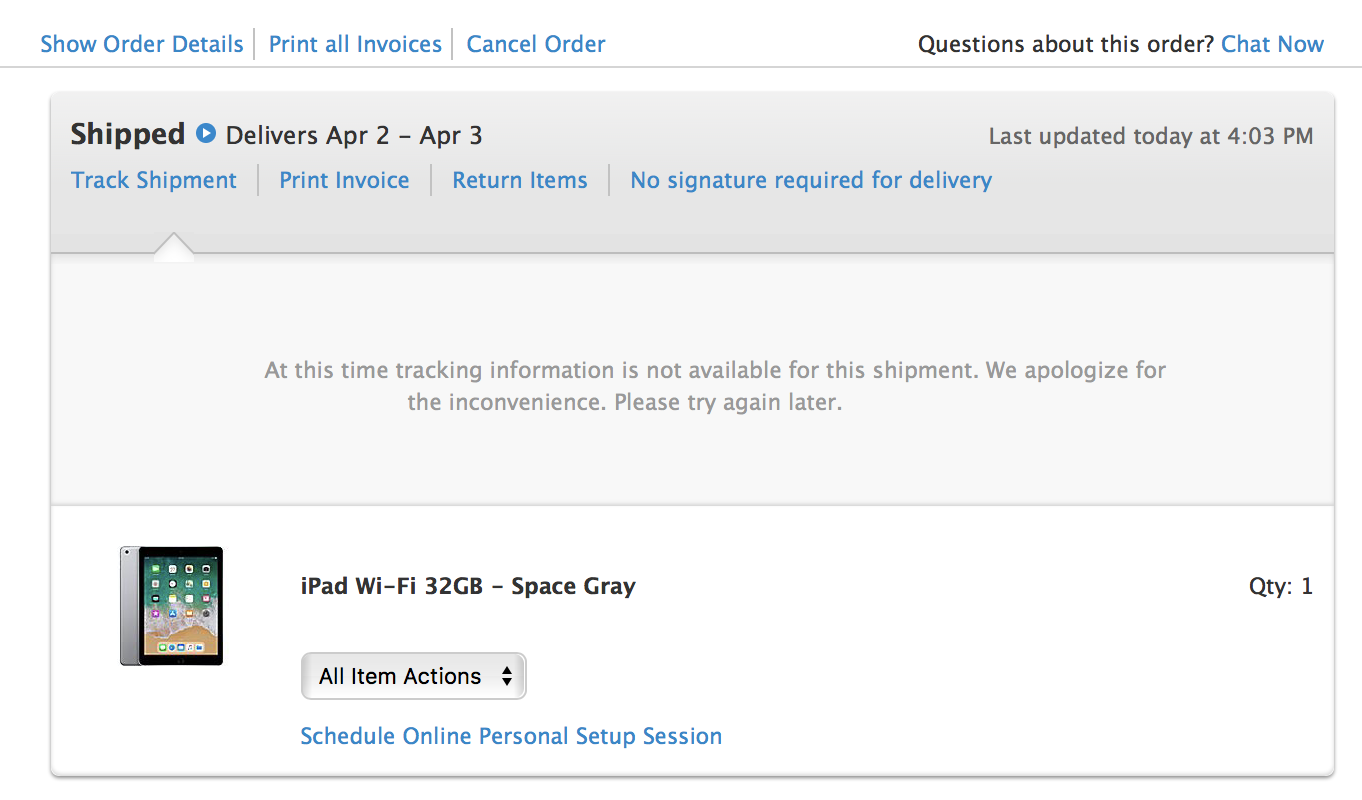The height and width of the screenshot is (800, 1362).
Task: Click the blue arrow icon beside Shipped
Action: 206,133
